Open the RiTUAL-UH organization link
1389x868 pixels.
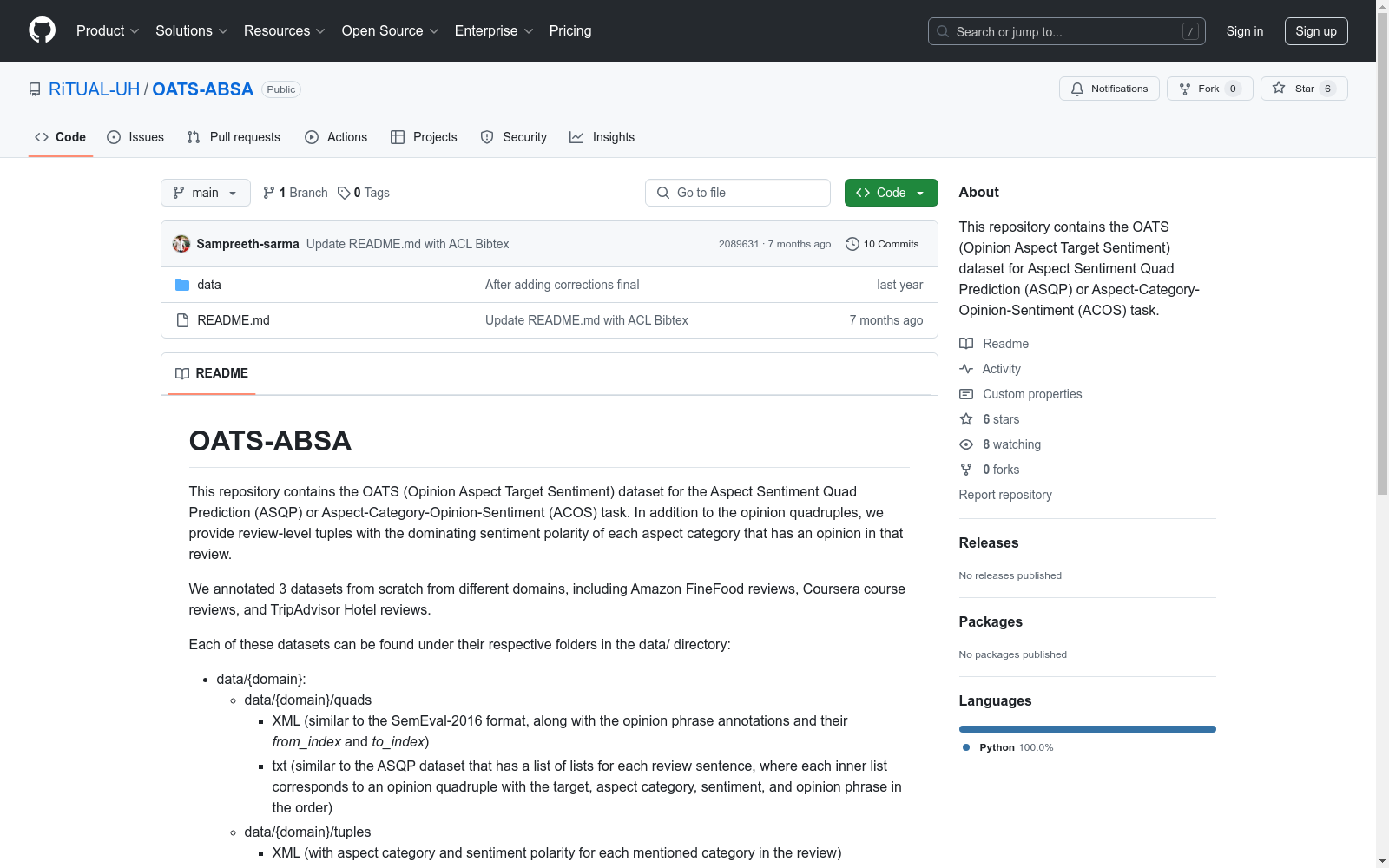pos(94,89)
